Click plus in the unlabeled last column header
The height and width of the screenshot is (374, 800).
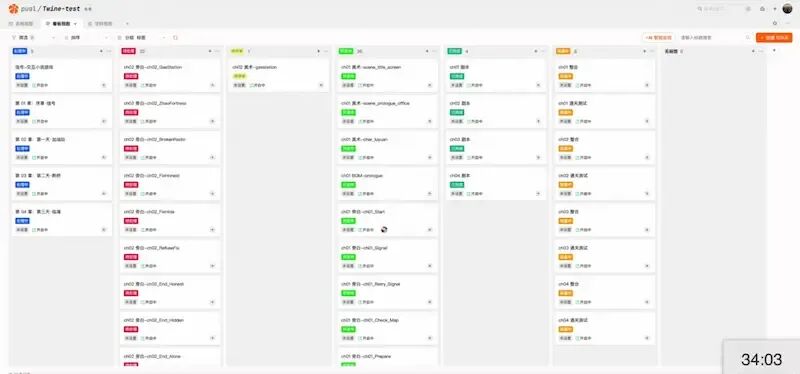(x=753, y=51)
